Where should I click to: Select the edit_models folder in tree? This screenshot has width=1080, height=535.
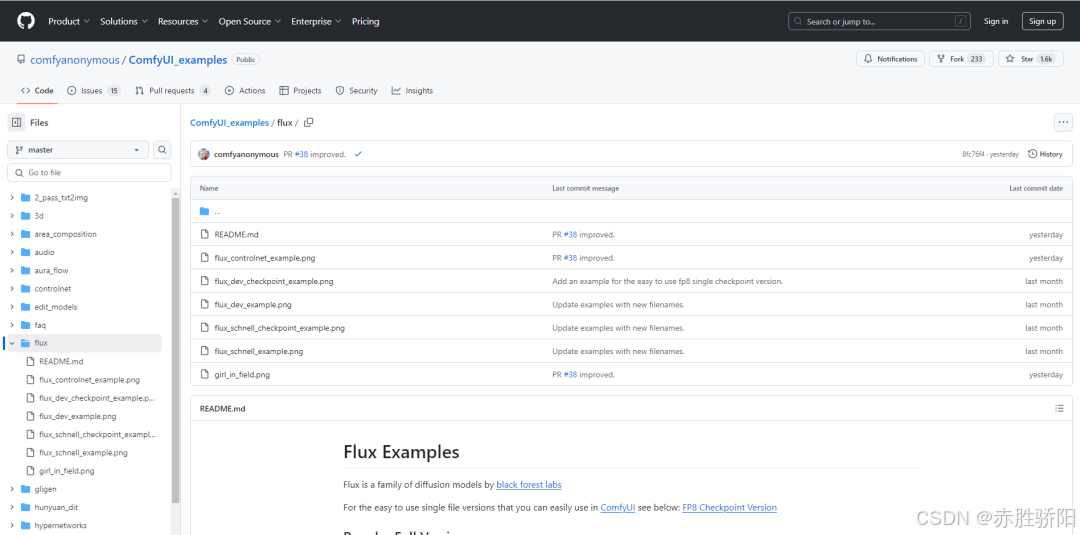pos(55,307)
